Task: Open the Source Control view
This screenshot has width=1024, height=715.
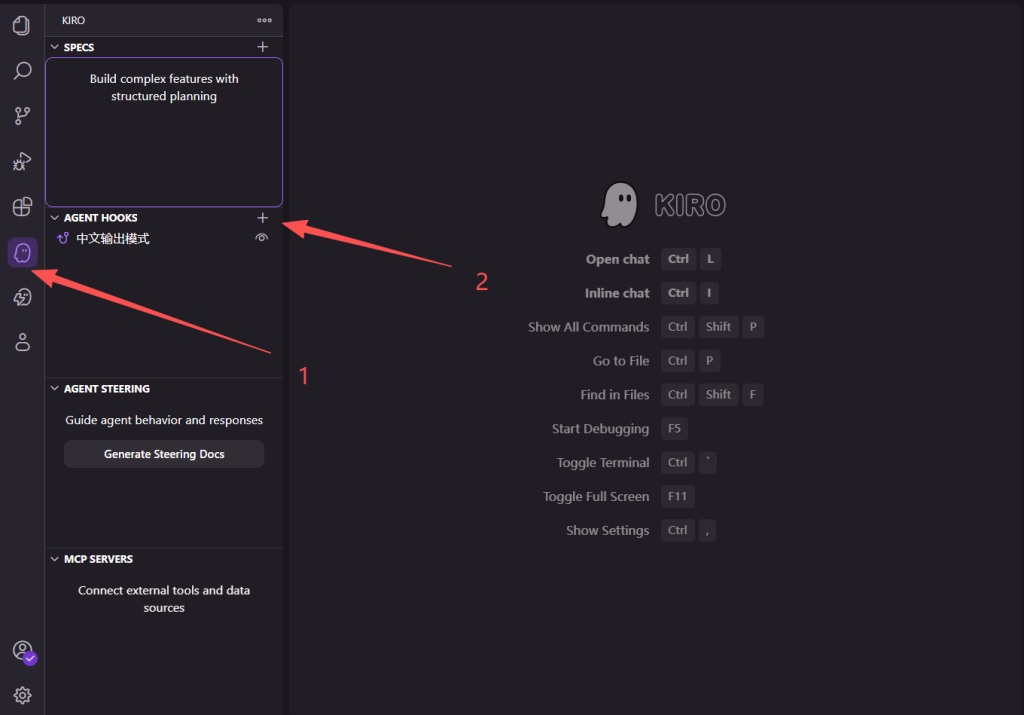Action: pyautogui.click(x=22, y=116)
